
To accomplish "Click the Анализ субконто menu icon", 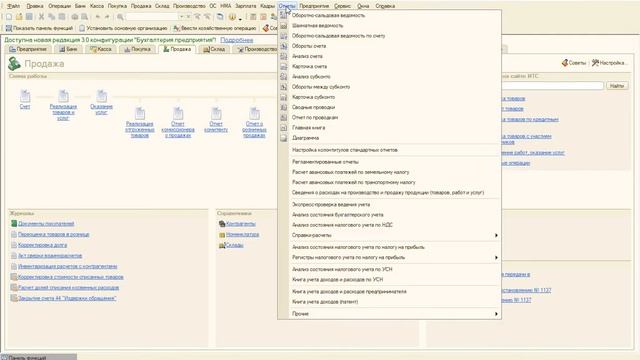I will 284,77.
